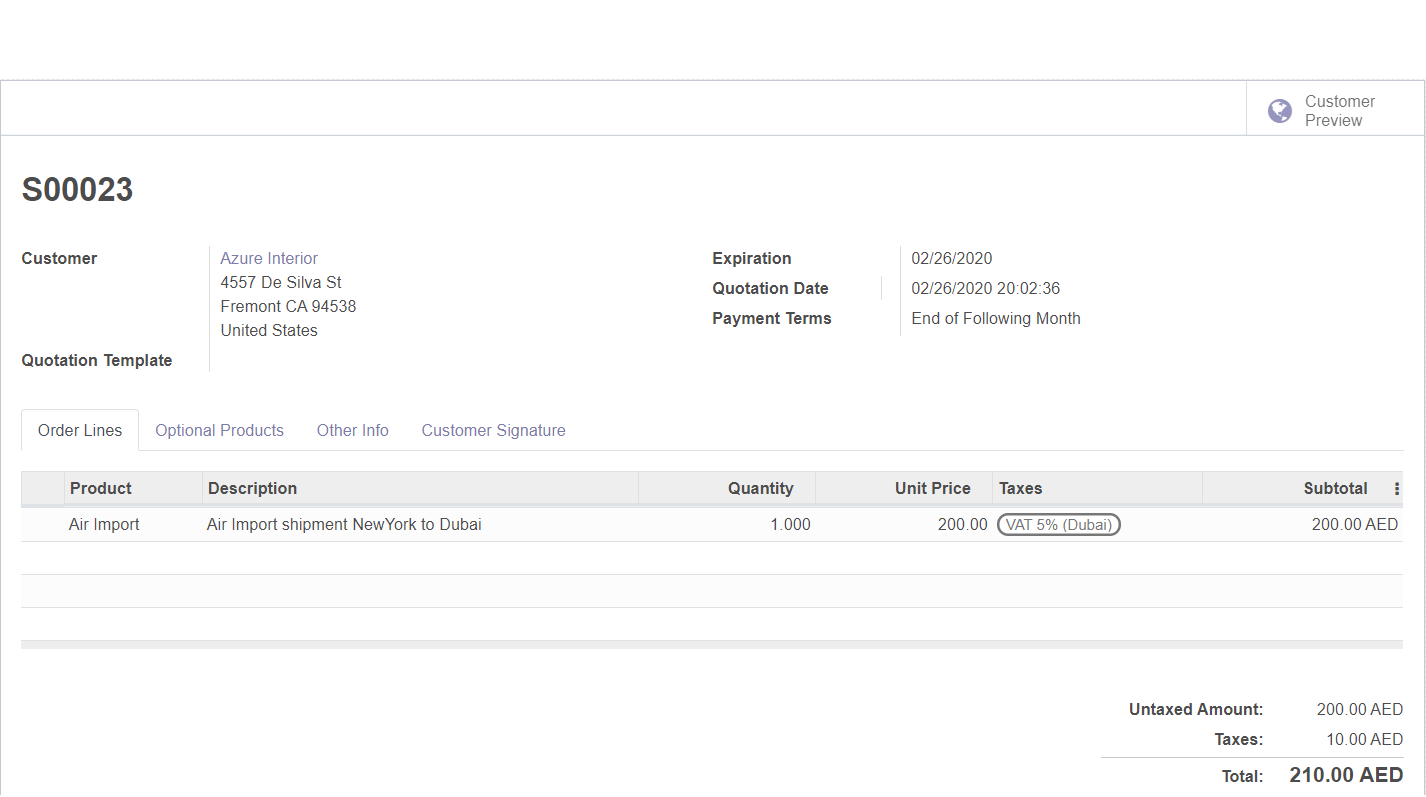
Task: Sort by the Quantity column header
Action: pyautogui.click(x=760, y=489)
